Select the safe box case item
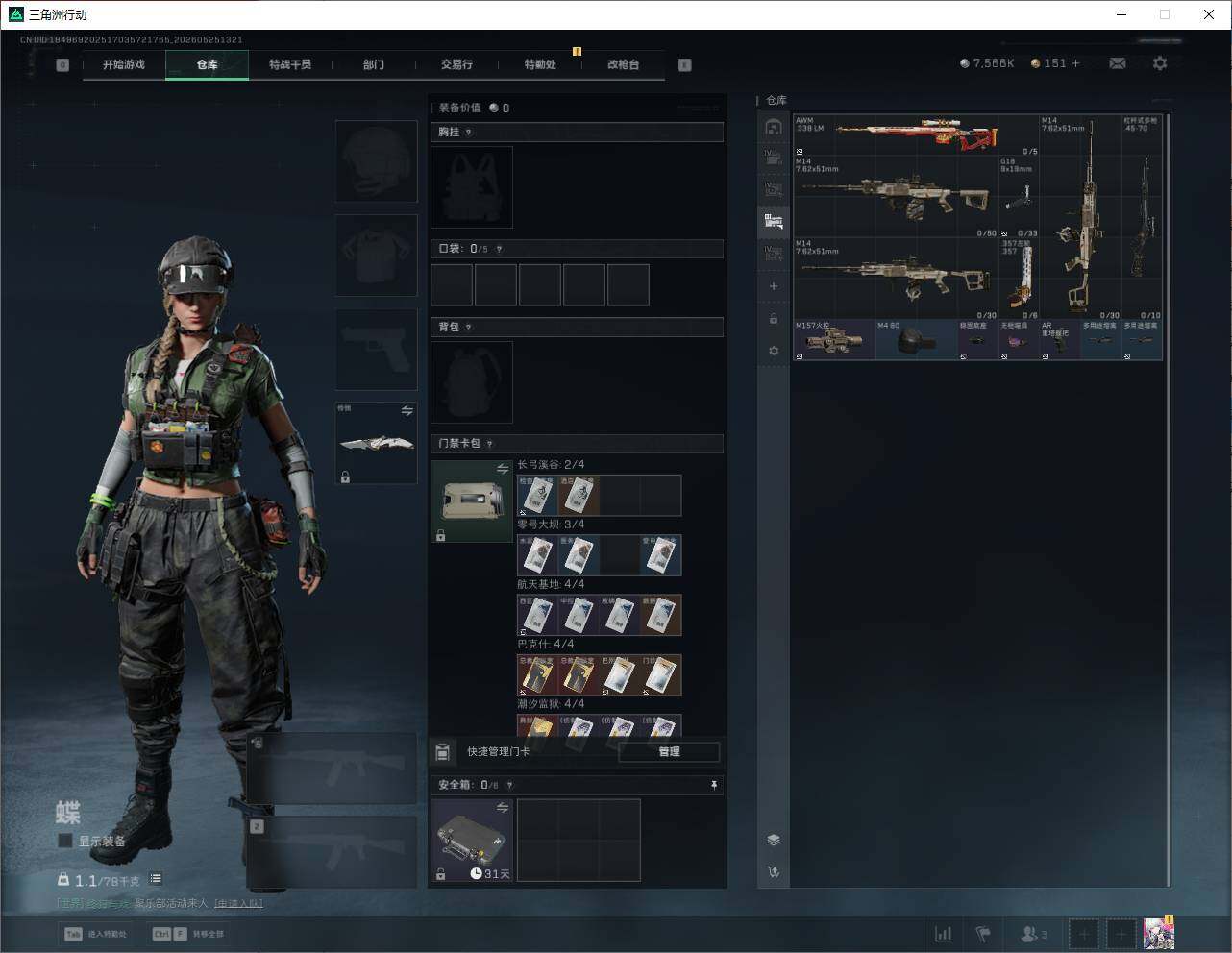The height and width of the screenshot is (953, 1232). 472,841
